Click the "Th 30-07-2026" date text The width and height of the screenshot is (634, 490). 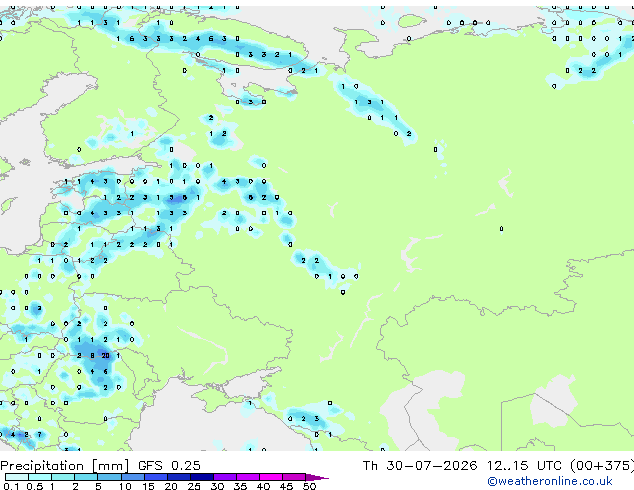(x=420, y=465)
